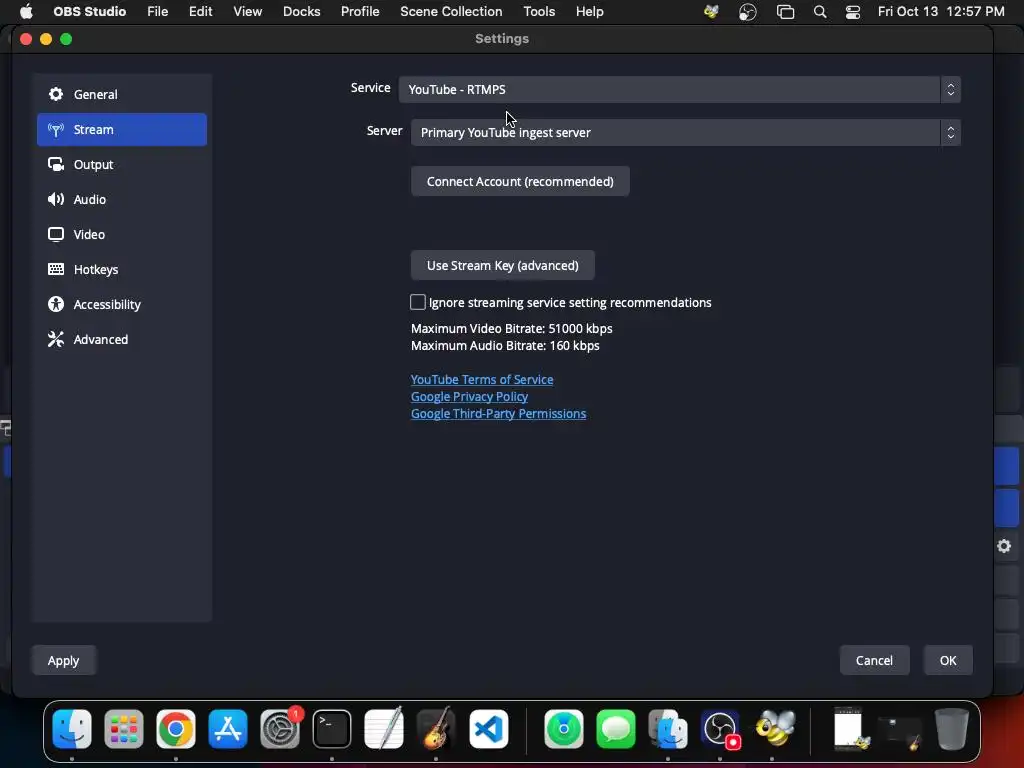This screenshot has width=1024, height=768.
Task: Expand the Server dropdown for ingest server
Action: 686,133
